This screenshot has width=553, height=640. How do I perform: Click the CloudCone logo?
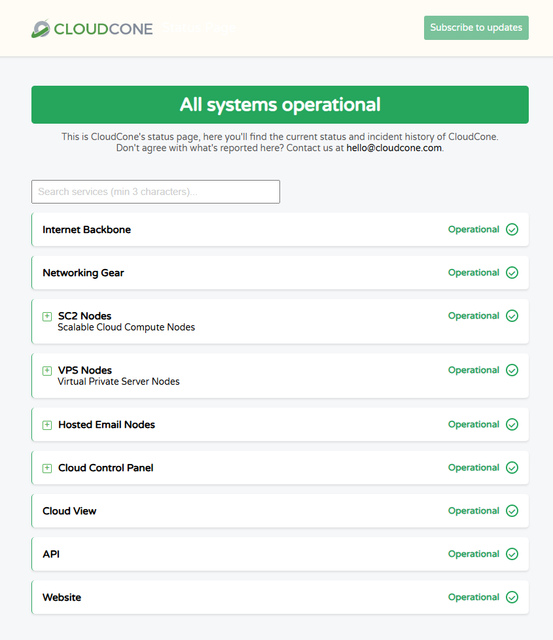pos(92,29)
